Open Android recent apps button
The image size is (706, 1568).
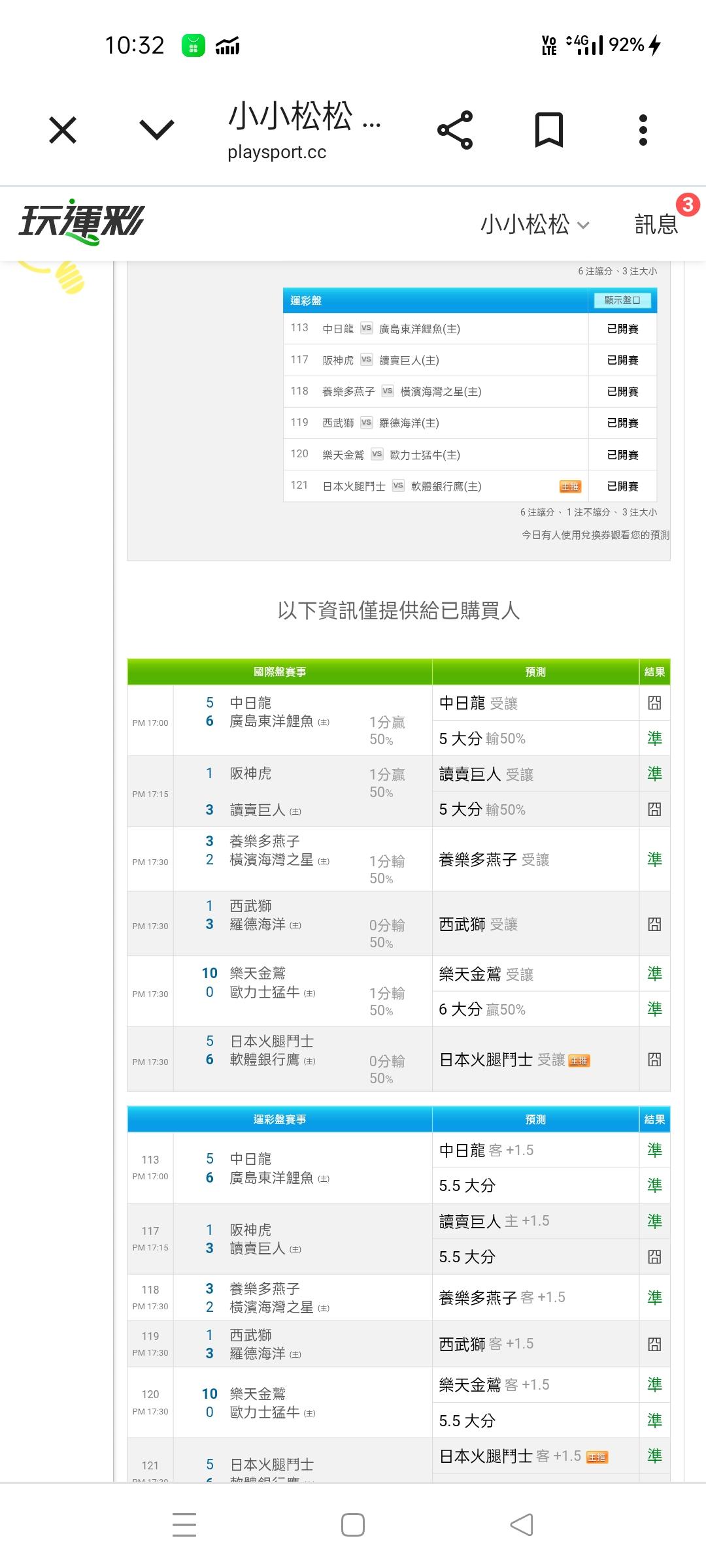click(x=184, y=1525)
